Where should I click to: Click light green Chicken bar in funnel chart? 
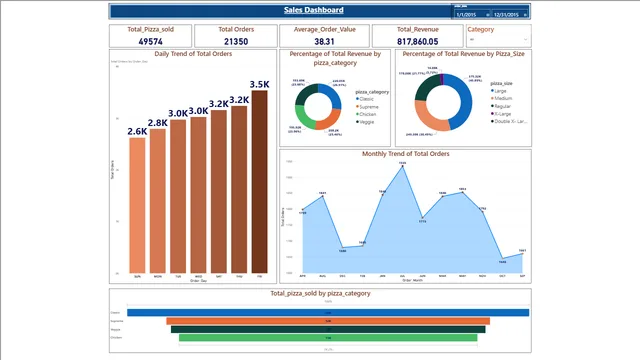tap(328, 338)
